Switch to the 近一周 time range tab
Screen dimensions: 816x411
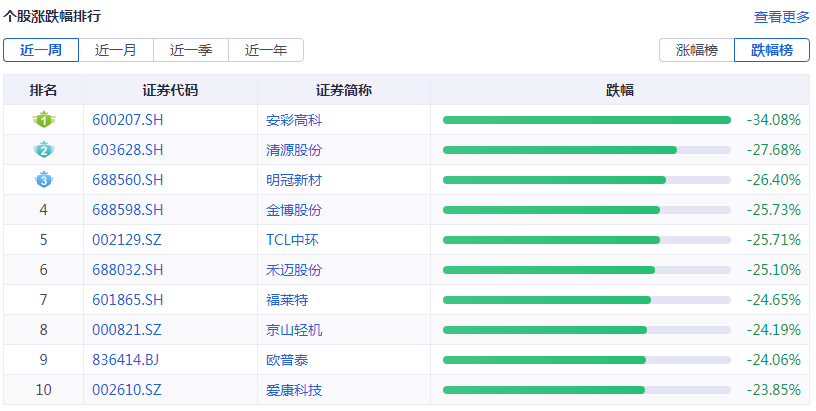[40, 50]
